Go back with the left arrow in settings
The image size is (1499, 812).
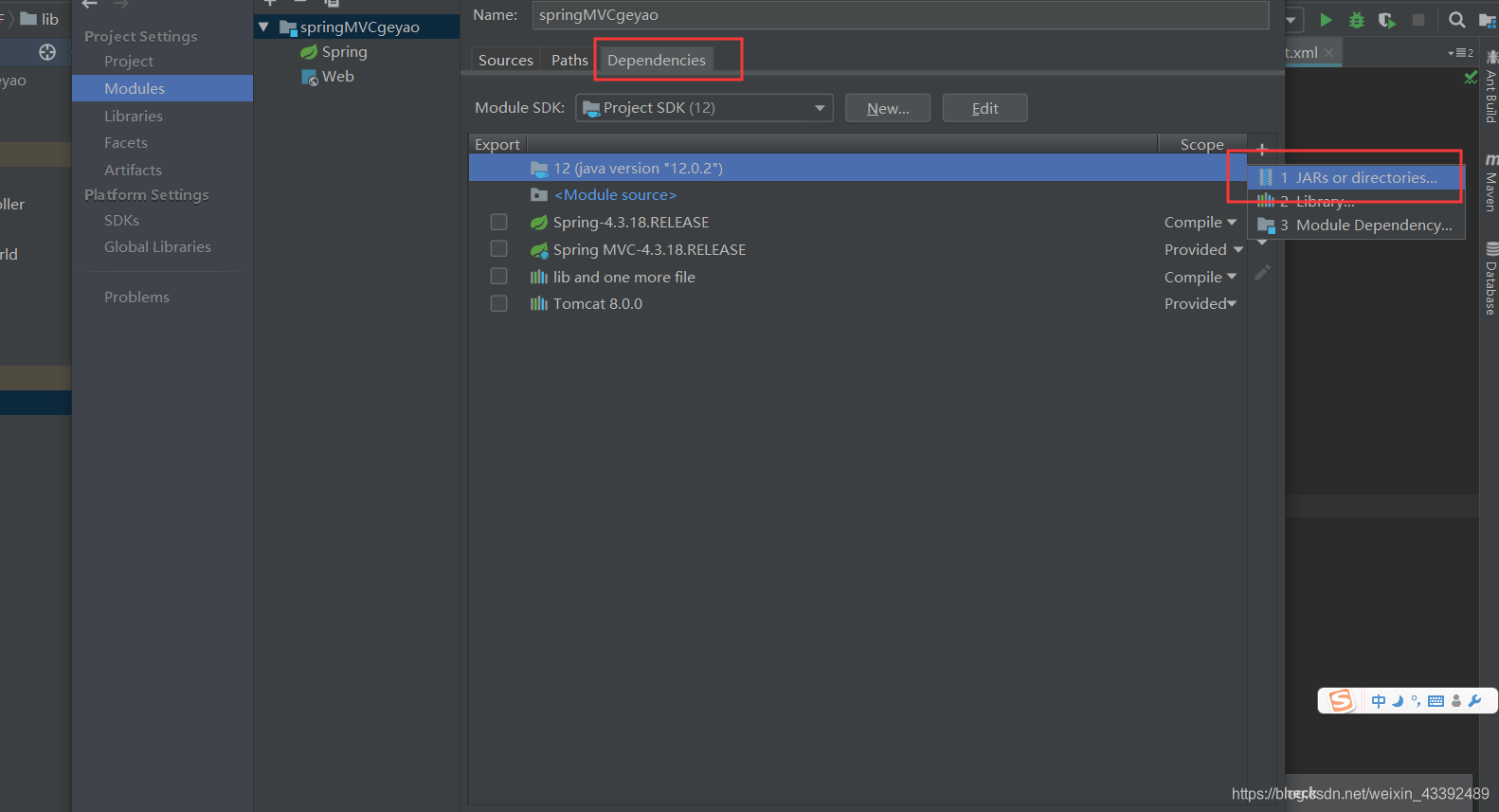click(90, 4)
